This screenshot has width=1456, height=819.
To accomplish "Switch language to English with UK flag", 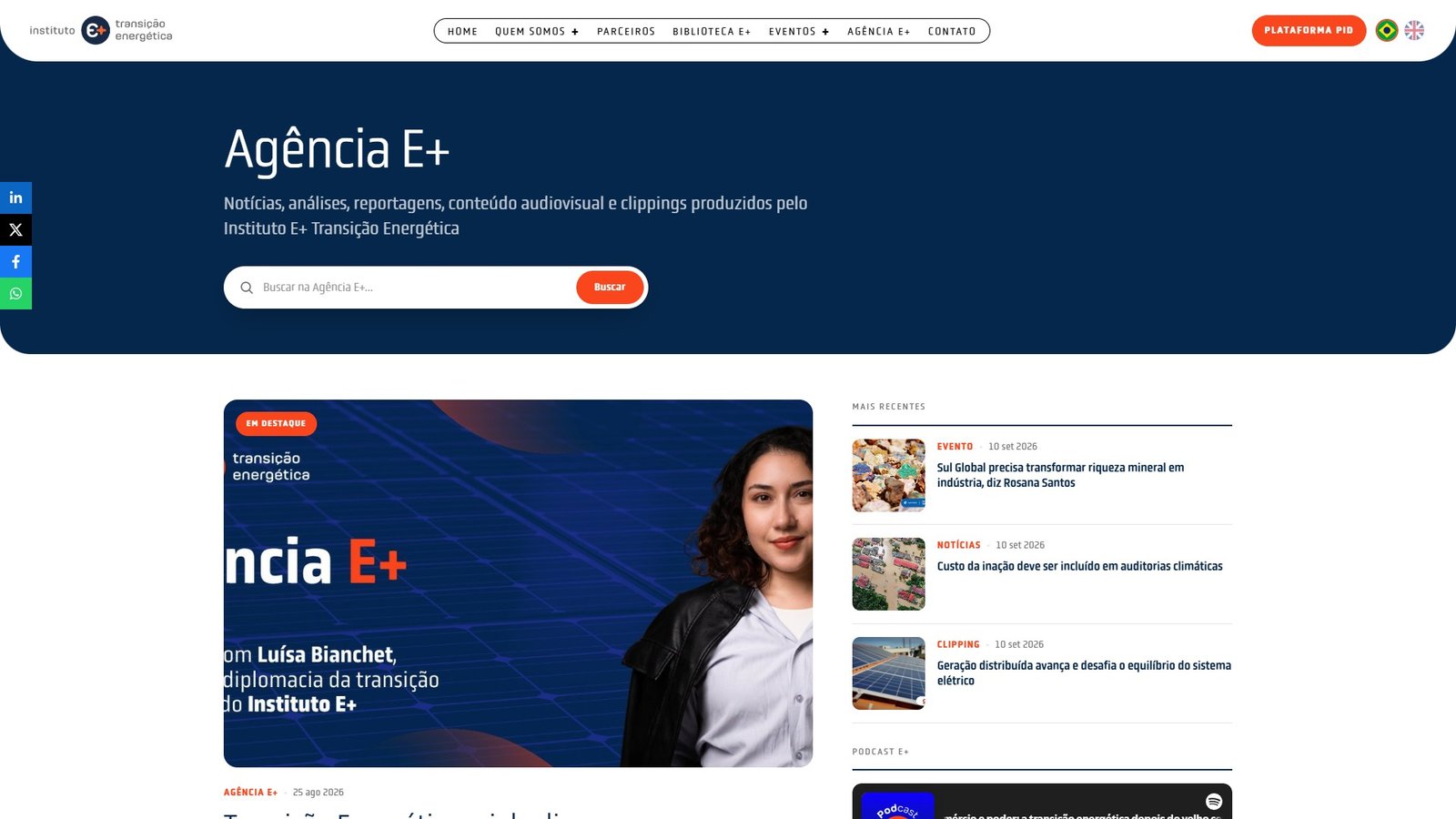I will point(1414,30).
